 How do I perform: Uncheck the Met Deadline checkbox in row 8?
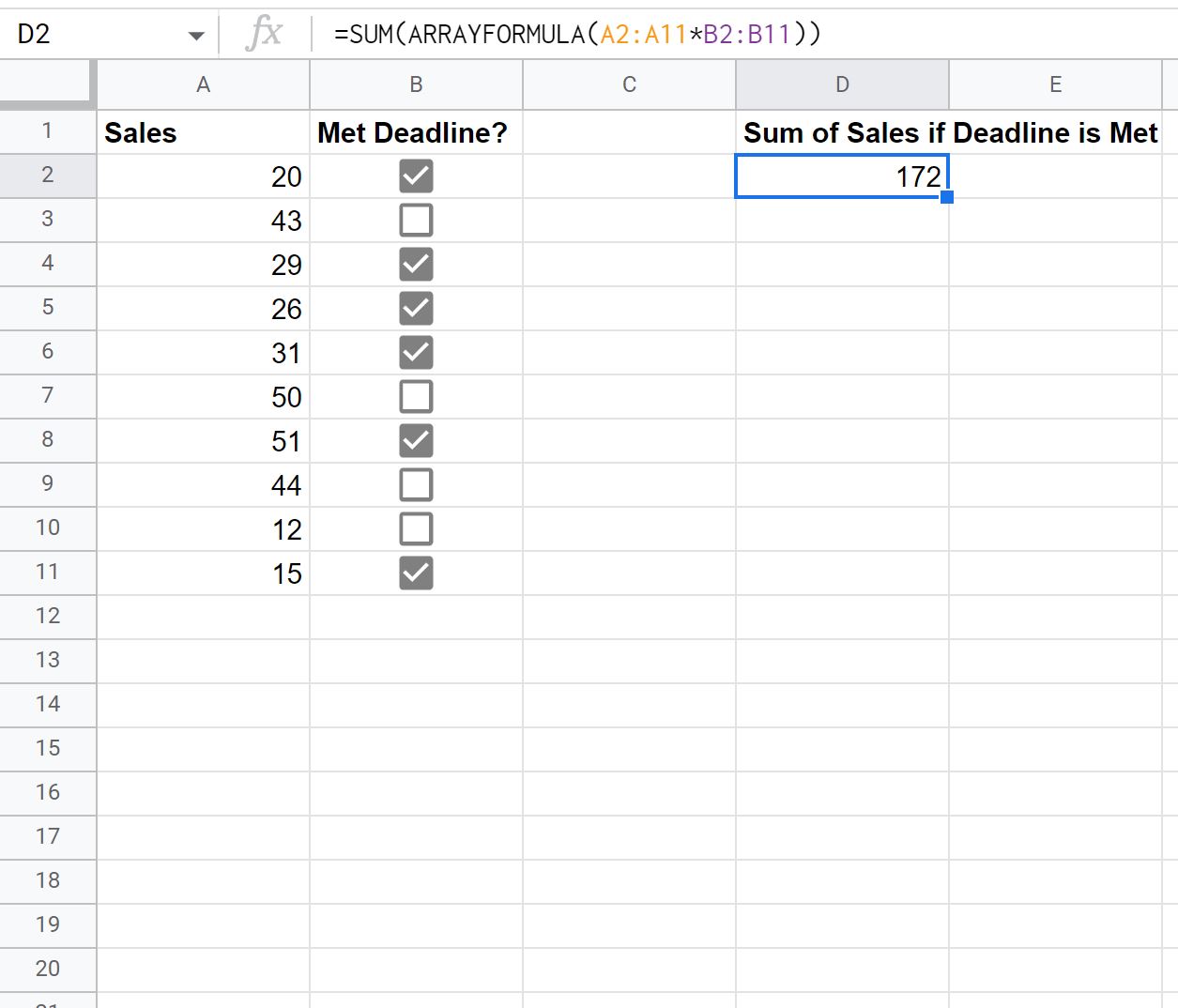[x=415, y=440]
